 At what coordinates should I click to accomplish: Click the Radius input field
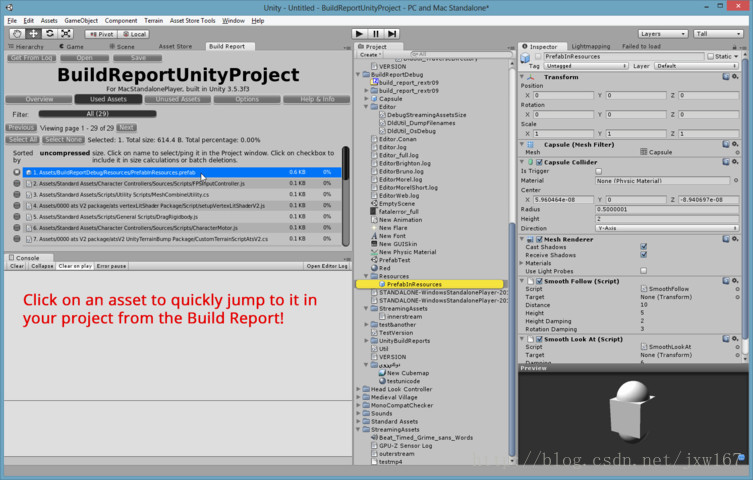(x=667, y=209)
